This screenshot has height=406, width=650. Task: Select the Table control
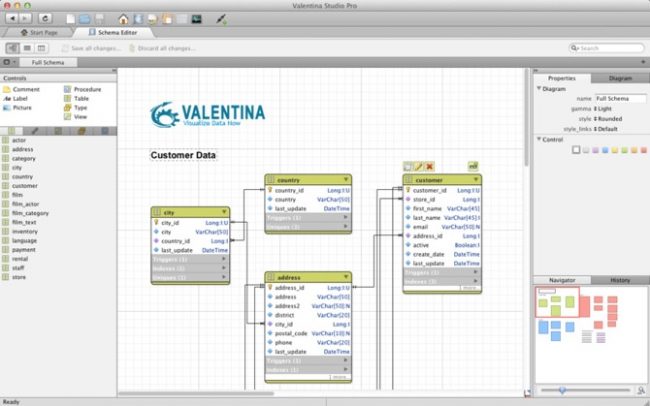pyautogui.click(x=77, y=98)
